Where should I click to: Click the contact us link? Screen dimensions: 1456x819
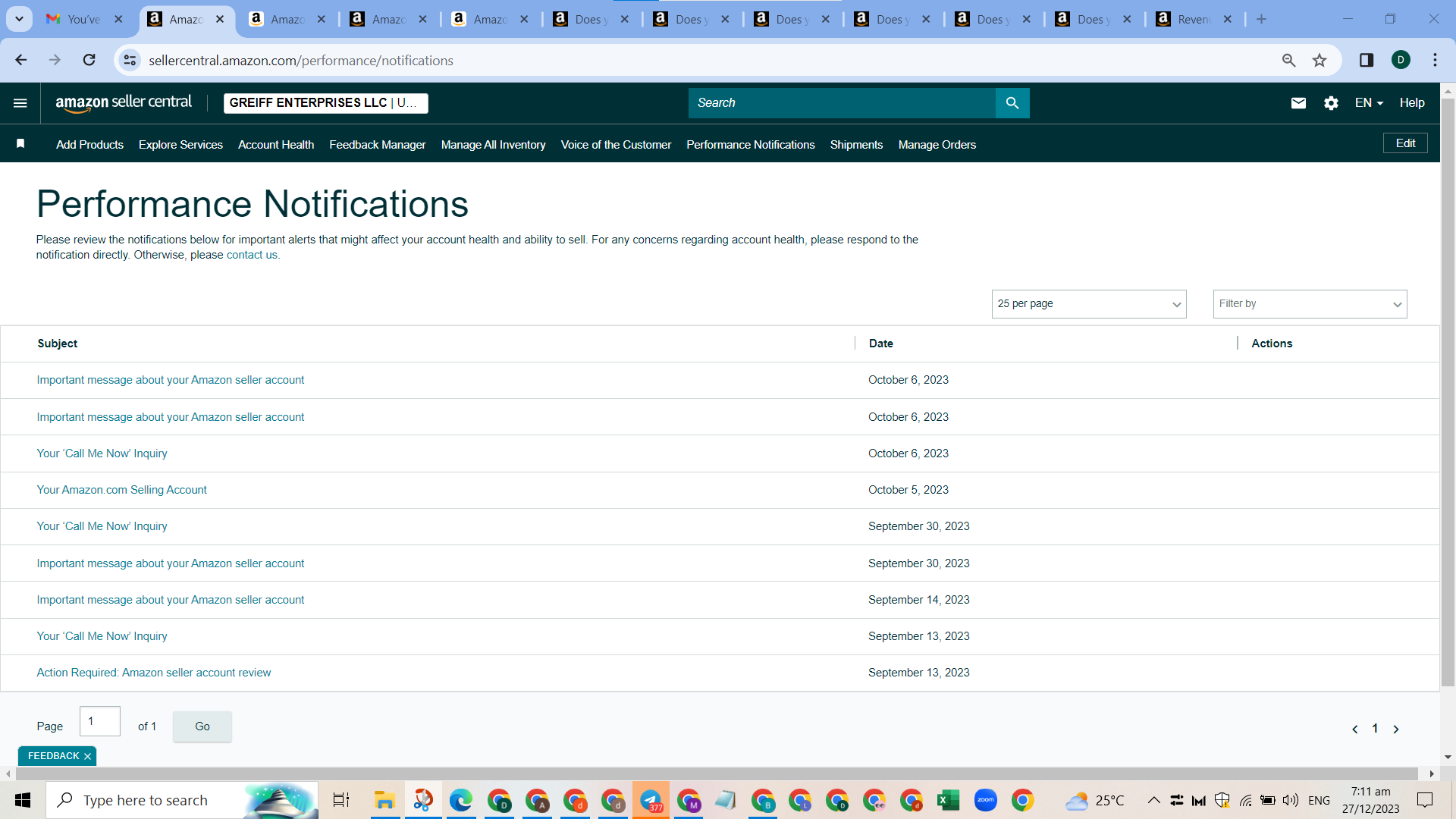[252, 256]
